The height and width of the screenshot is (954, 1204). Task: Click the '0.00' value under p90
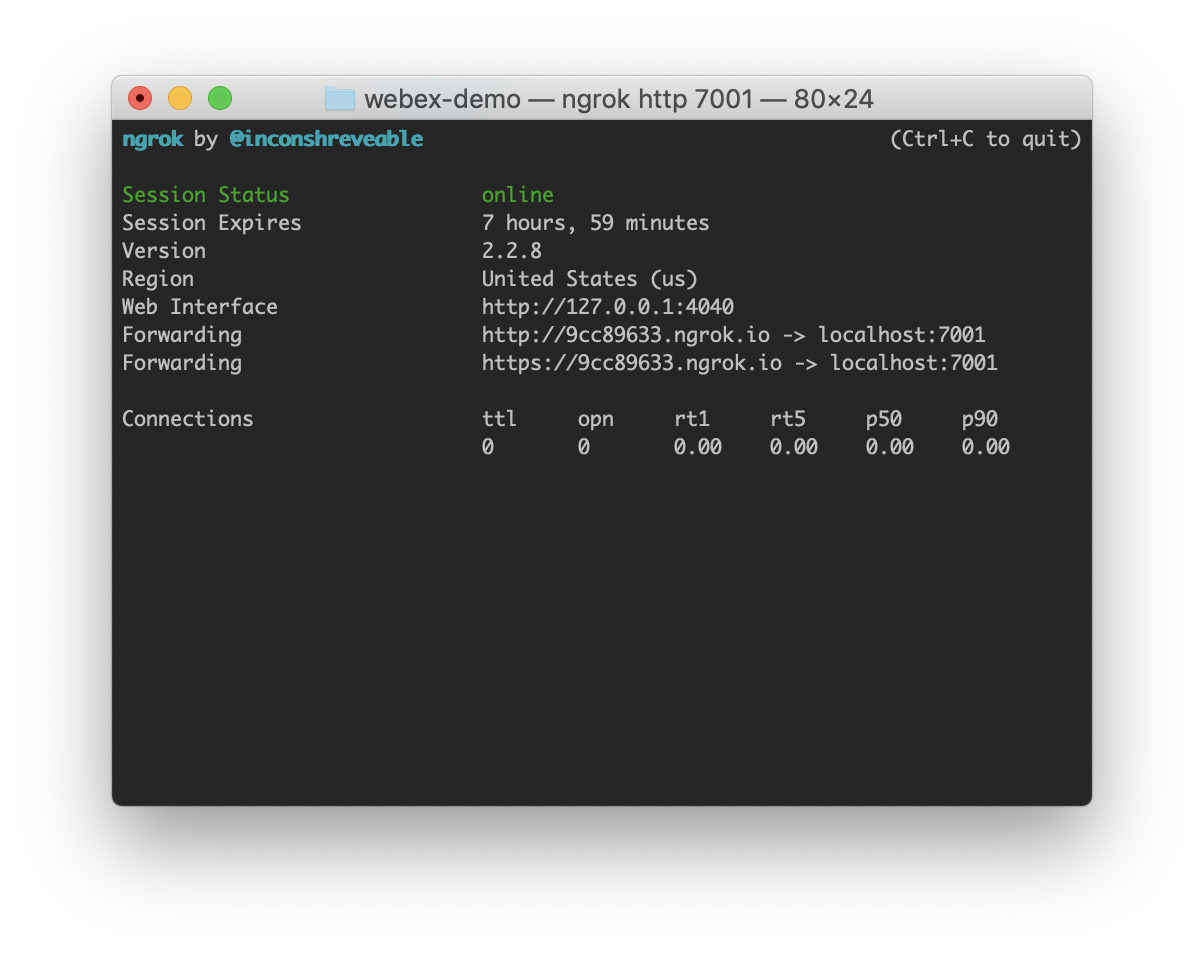click(x=986, y=447)
